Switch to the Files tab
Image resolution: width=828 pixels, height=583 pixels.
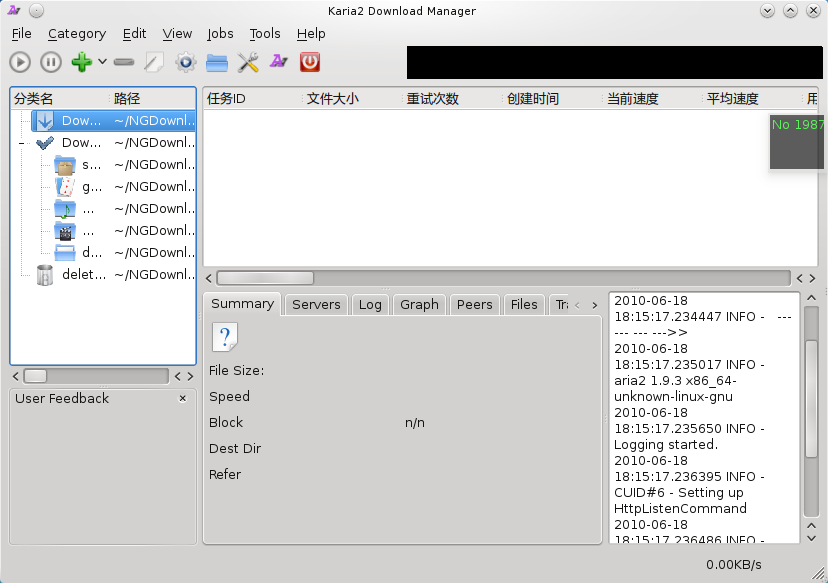point(524,305)
